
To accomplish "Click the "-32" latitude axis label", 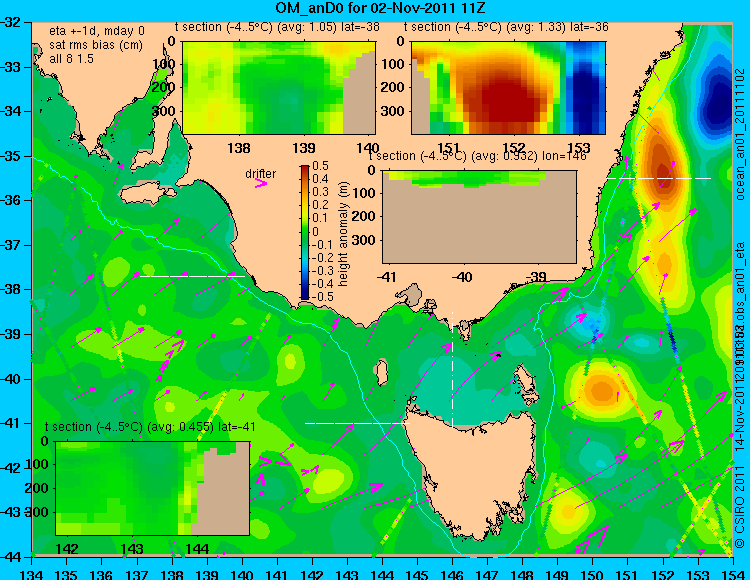I will pyautogui.click(x=11, y=22).
